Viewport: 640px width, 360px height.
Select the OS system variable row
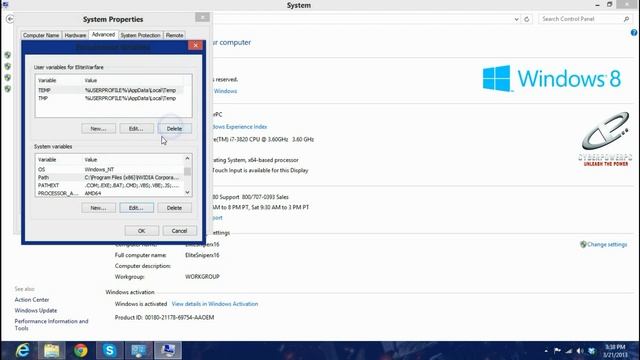(110, 169)
